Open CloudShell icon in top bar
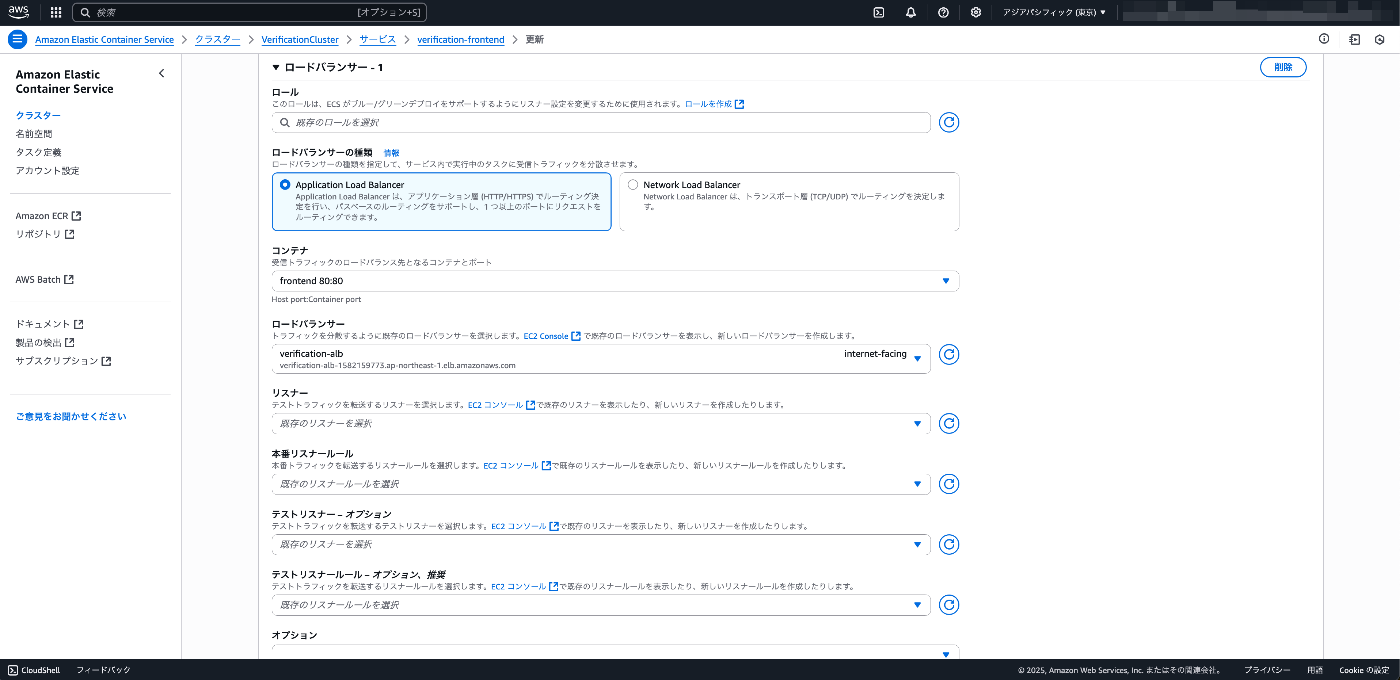The height and width of the screenshot is (680, 1400). (x=878, y=13)
